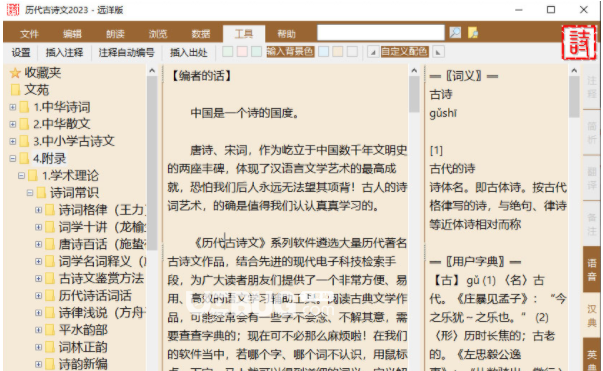Expand the 1.中华诗词 node
Image resolution: width=603 pixels, height=371 pixels.
coord(13,107)
